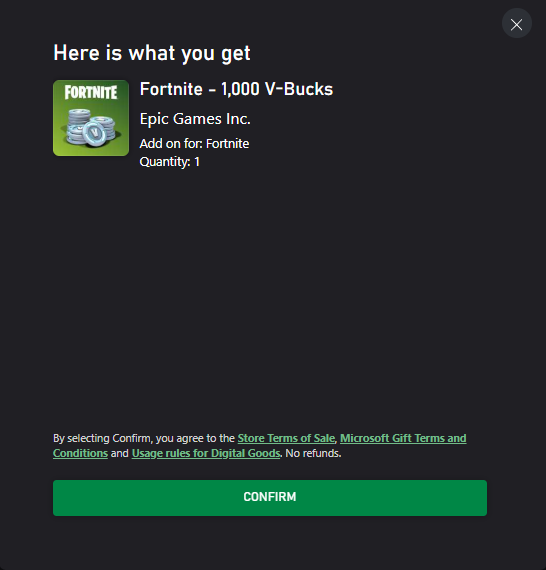Select the Fortnite - 1,000 V-Bucks title
The width and height of the screenshot is (546, 570).
[x=236, y=89]
